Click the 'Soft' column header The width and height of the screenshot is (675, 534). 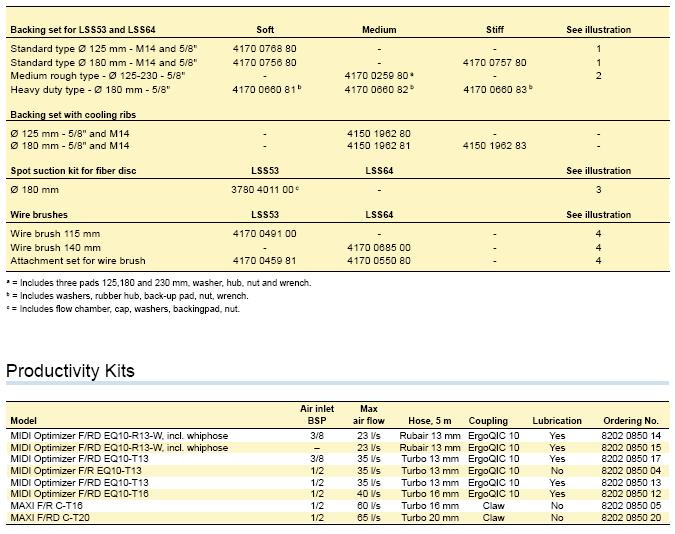point(265,30)
